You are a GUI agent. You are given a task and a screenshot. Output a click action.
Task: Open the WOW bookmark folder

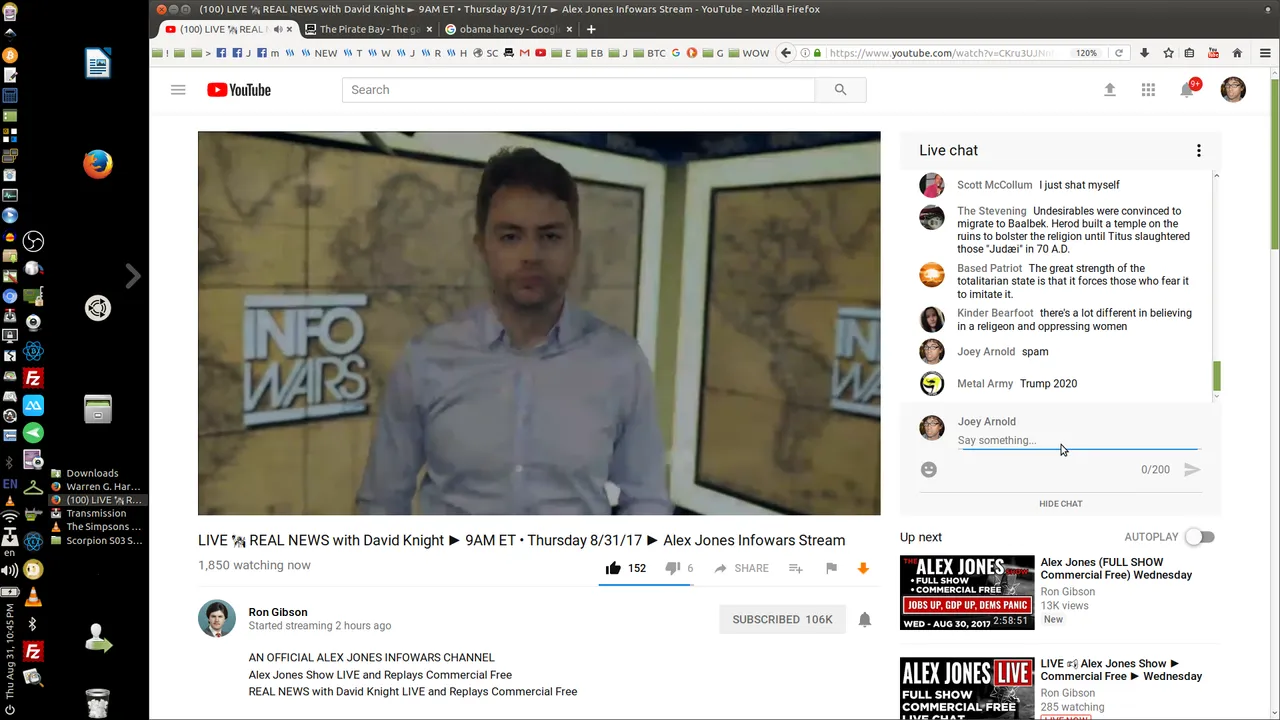pyautogui.click(x=749, y=53)
